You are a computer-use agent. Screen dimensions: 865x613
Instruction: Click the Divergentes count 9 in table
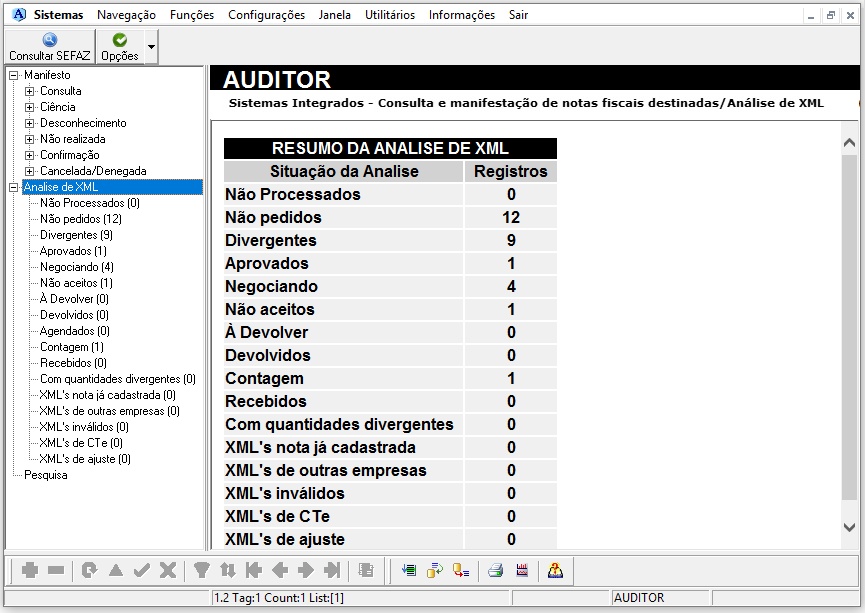[x=511, y=241]
